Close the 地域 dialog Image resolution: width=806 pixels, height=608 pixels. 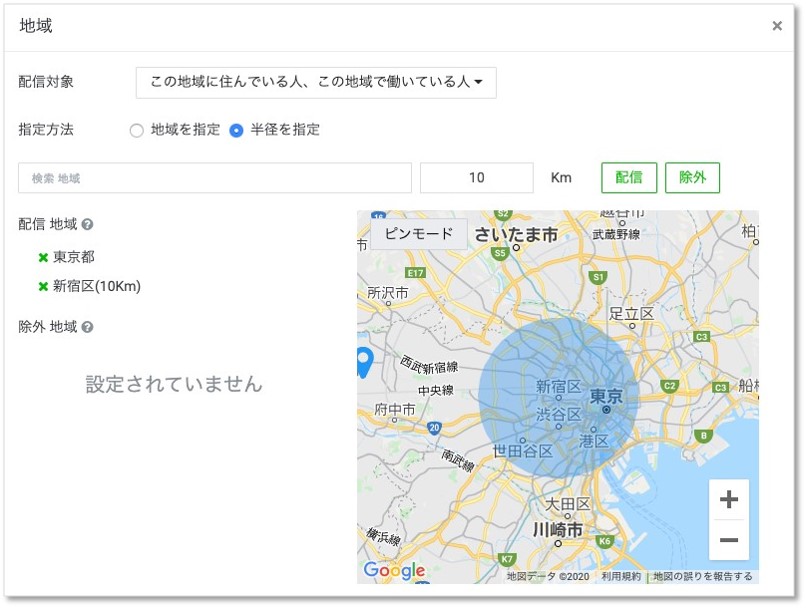point(777,26)
